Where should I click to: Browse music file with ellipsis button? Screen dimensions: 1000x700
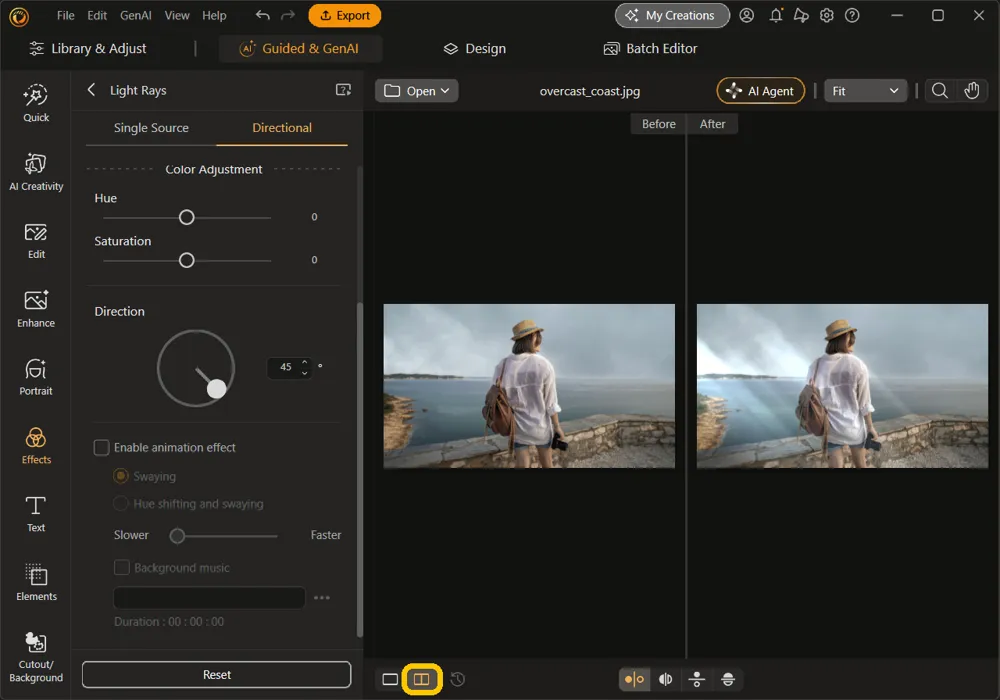coord(321,598)
